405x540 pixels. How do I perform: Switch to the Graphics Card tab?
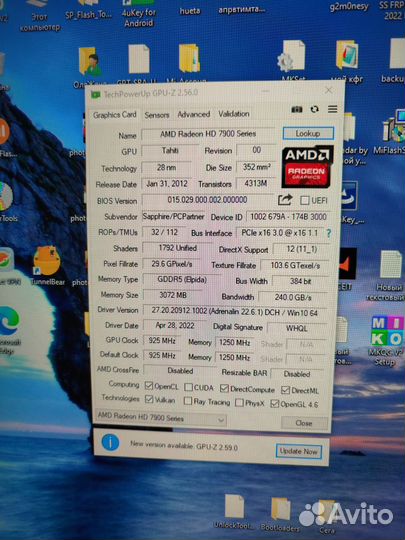tap(115, 115)
